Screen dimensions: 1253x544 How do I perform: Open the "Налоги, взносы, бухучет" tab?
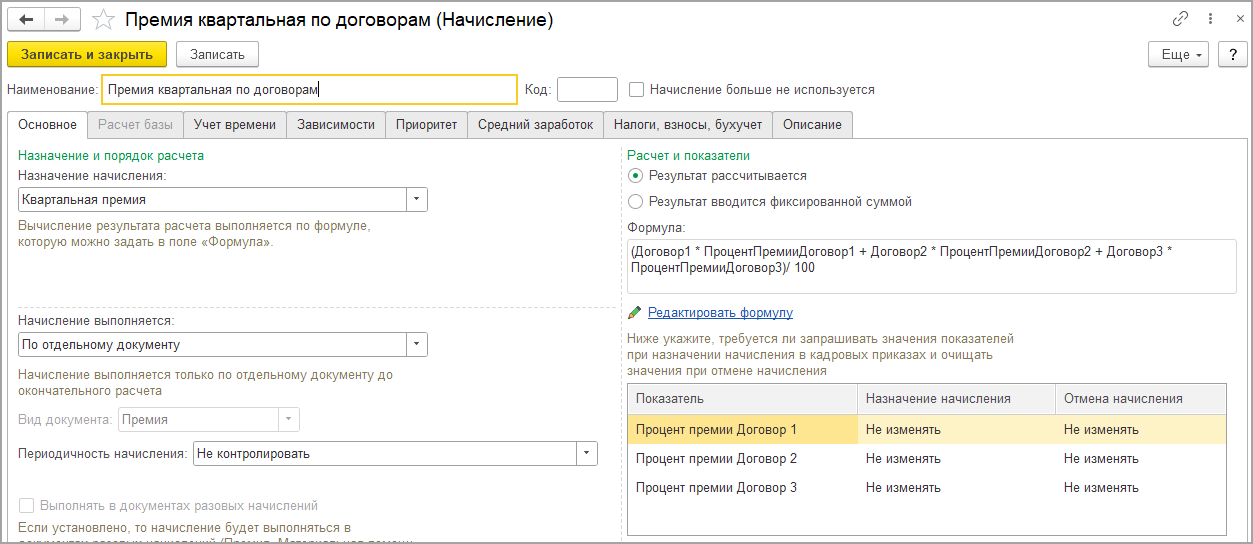pyautogui.click(x=688, y=125)
